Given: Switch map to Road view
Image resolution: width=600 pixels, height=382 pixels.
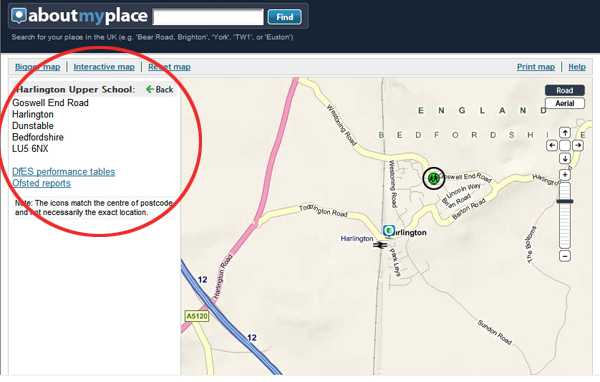Looking at the screenshot, I should tap(565, 90).
